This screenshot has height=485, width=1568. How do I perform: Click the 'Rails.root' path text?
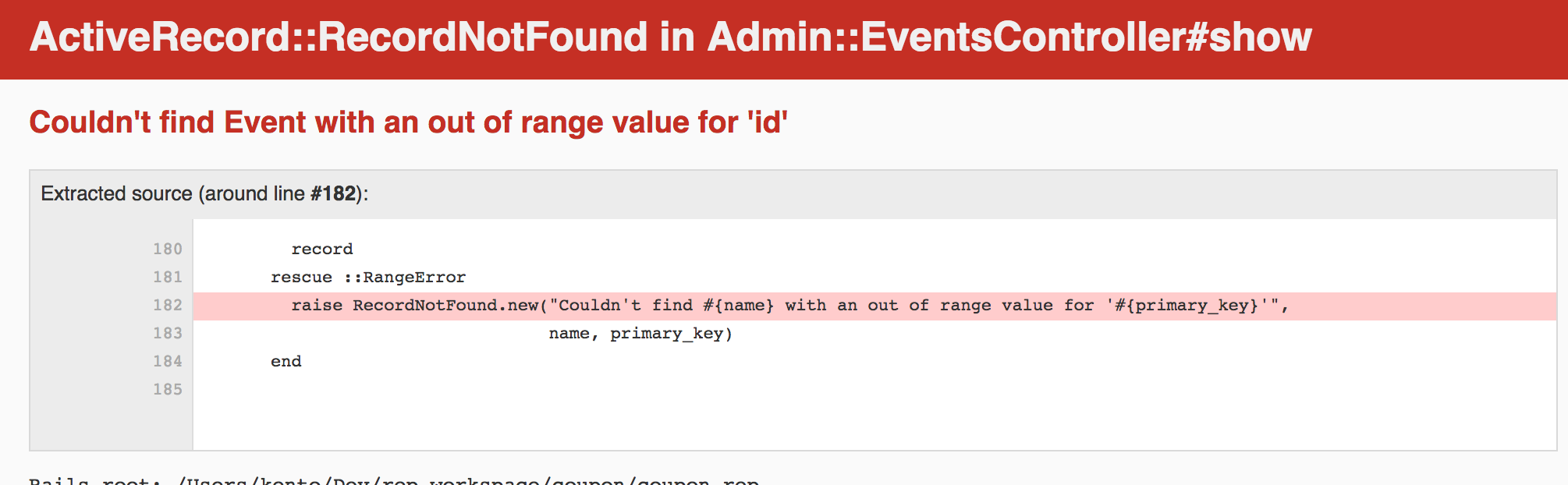coord(394,480)
